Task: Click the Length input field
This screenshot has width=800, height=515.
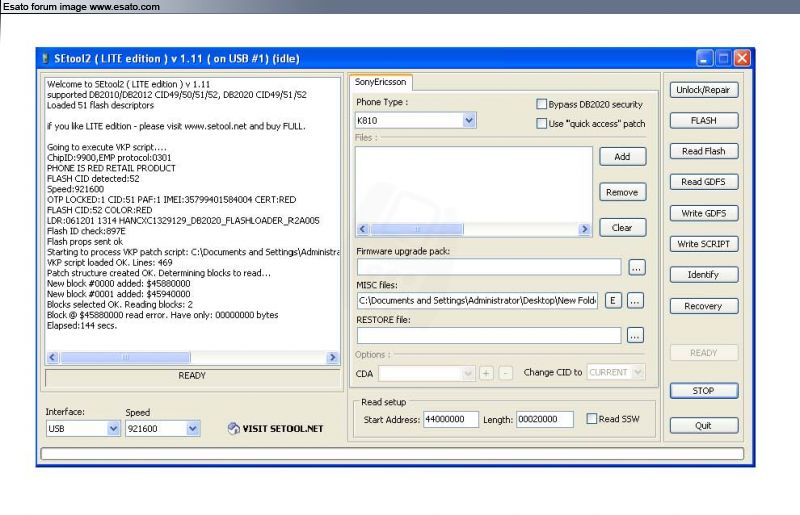Action: [x=544, y=420]
